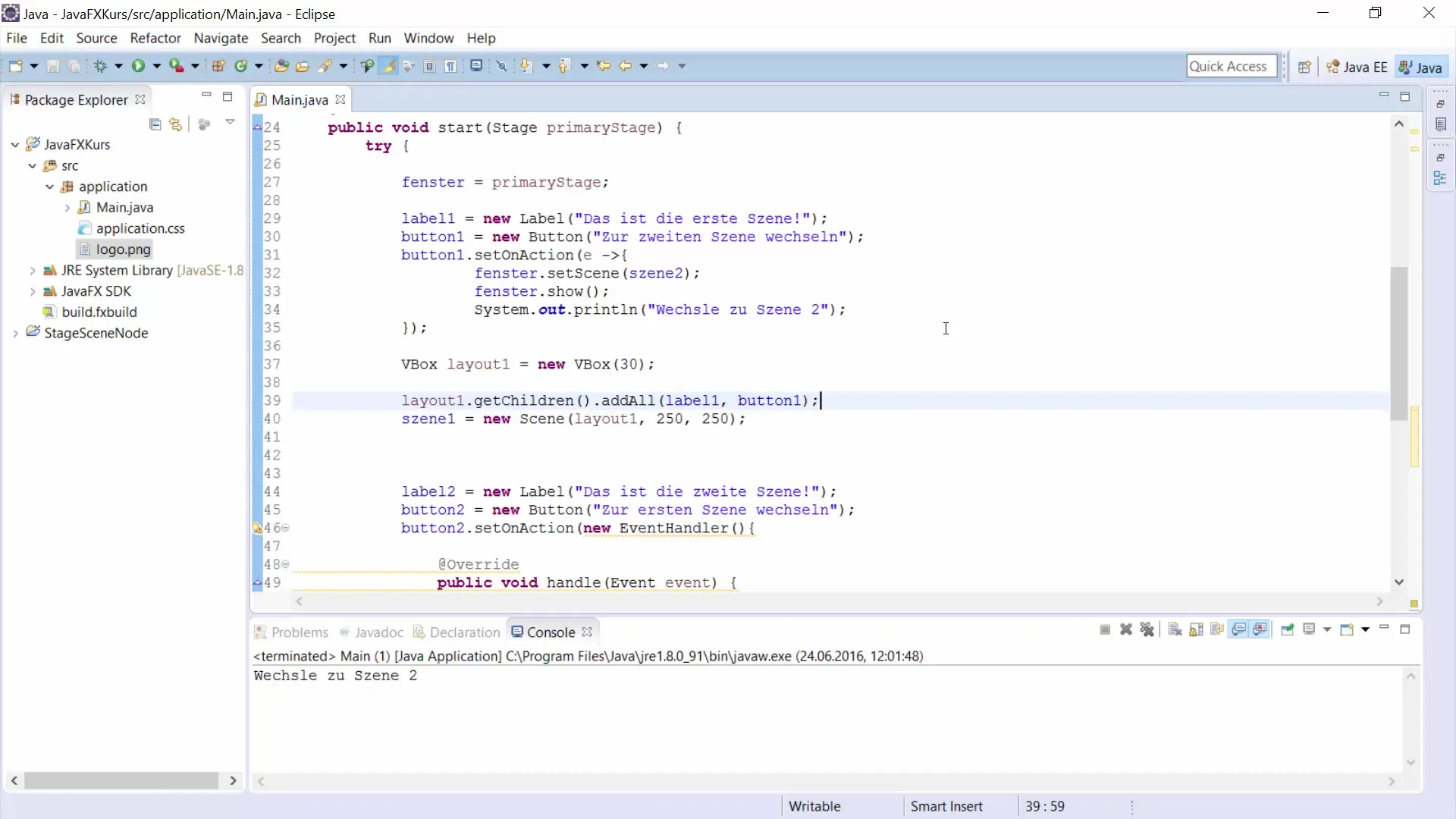Click Run Last Tool (external tools) icon
This screenshot has width=1456, height=819.
(x=176, y=66)
